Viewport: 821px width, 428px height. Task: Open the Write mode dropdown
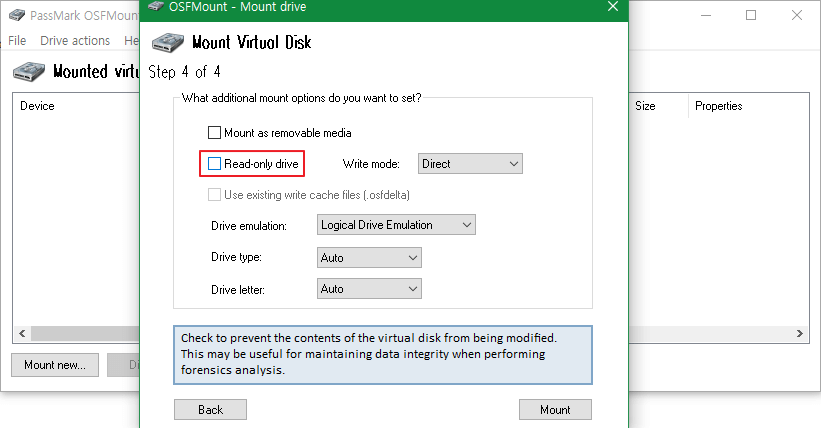[470, 163]
